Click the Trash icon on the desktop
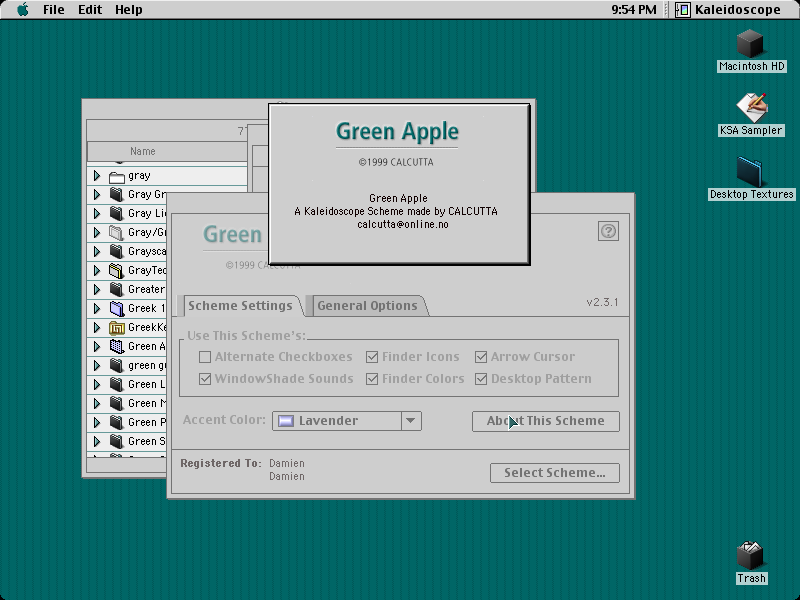800x600 pixels. click(x=750, y=555)
